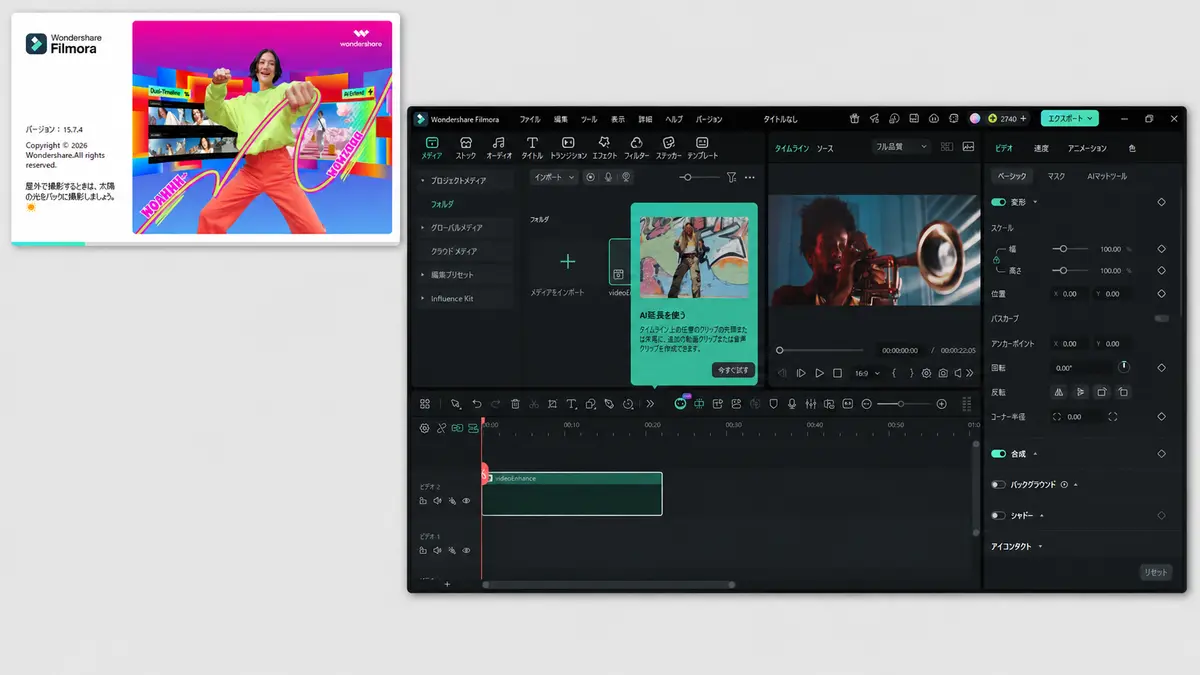Open the オーディオ (Audio) library icon
The width and height of the screenshot is (1200, 675).
499,148
